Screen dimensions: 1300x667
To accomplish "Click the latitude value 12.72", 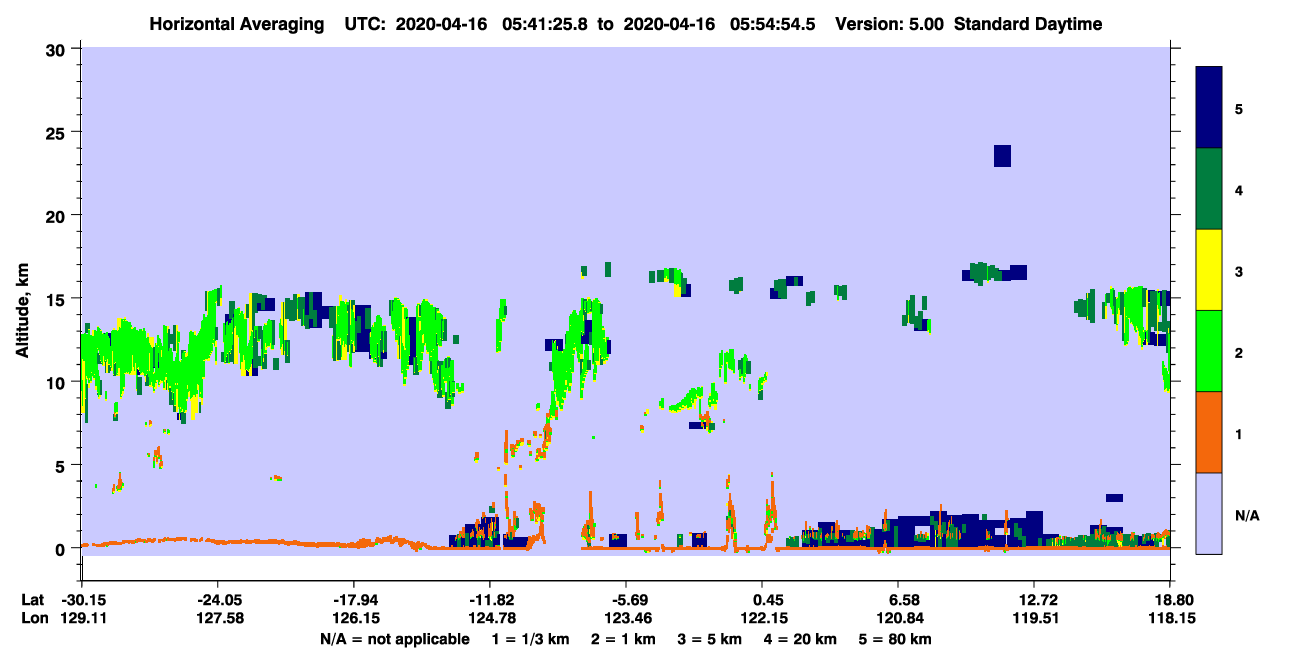I will [1033, 600].
